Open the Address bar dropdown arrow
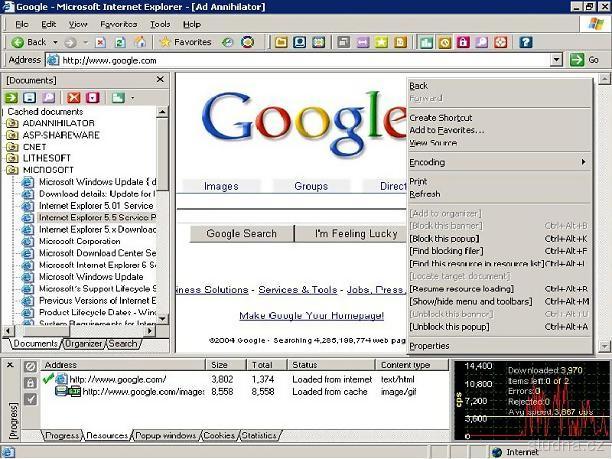Screen dimensions: 612x459 [556, 60]
